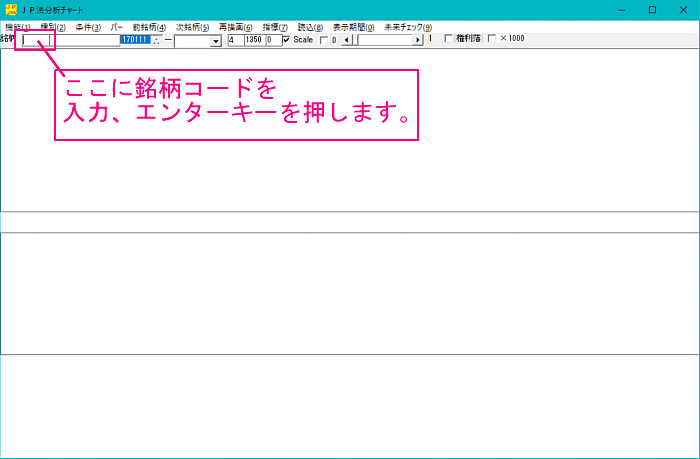The width and height of the screenshot is (700, 459).
Task: Open the 次銘柄(5) menu
Action: click(x=192, y=27)
